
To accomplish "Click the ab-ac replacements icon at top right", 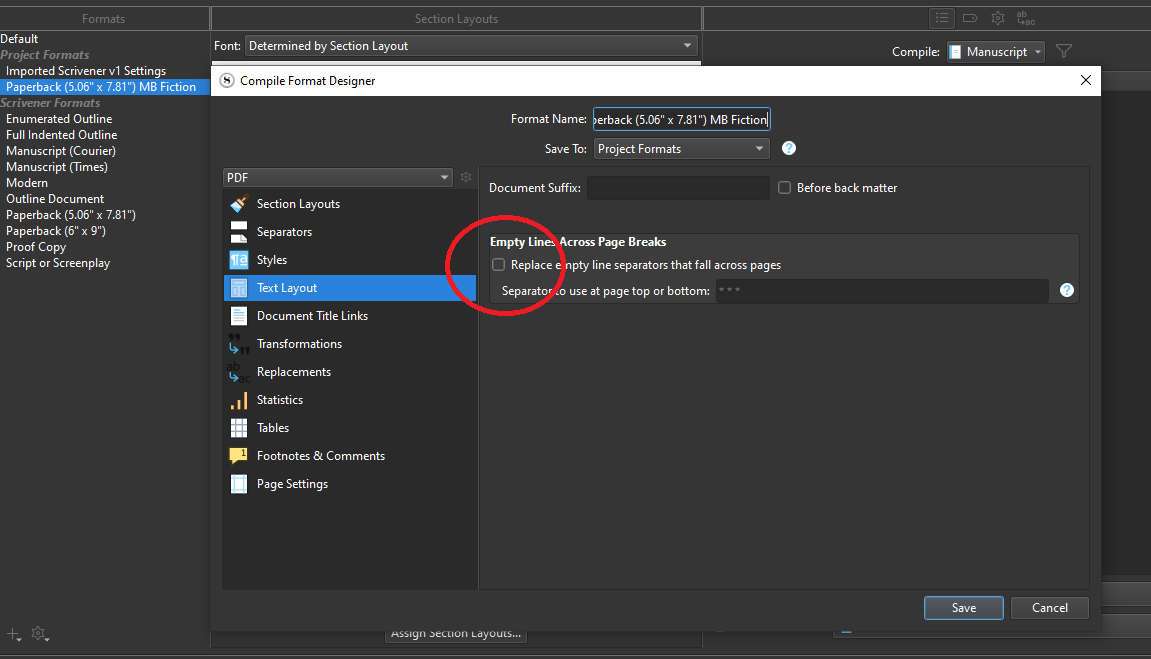I will (x=1025, y=18).
